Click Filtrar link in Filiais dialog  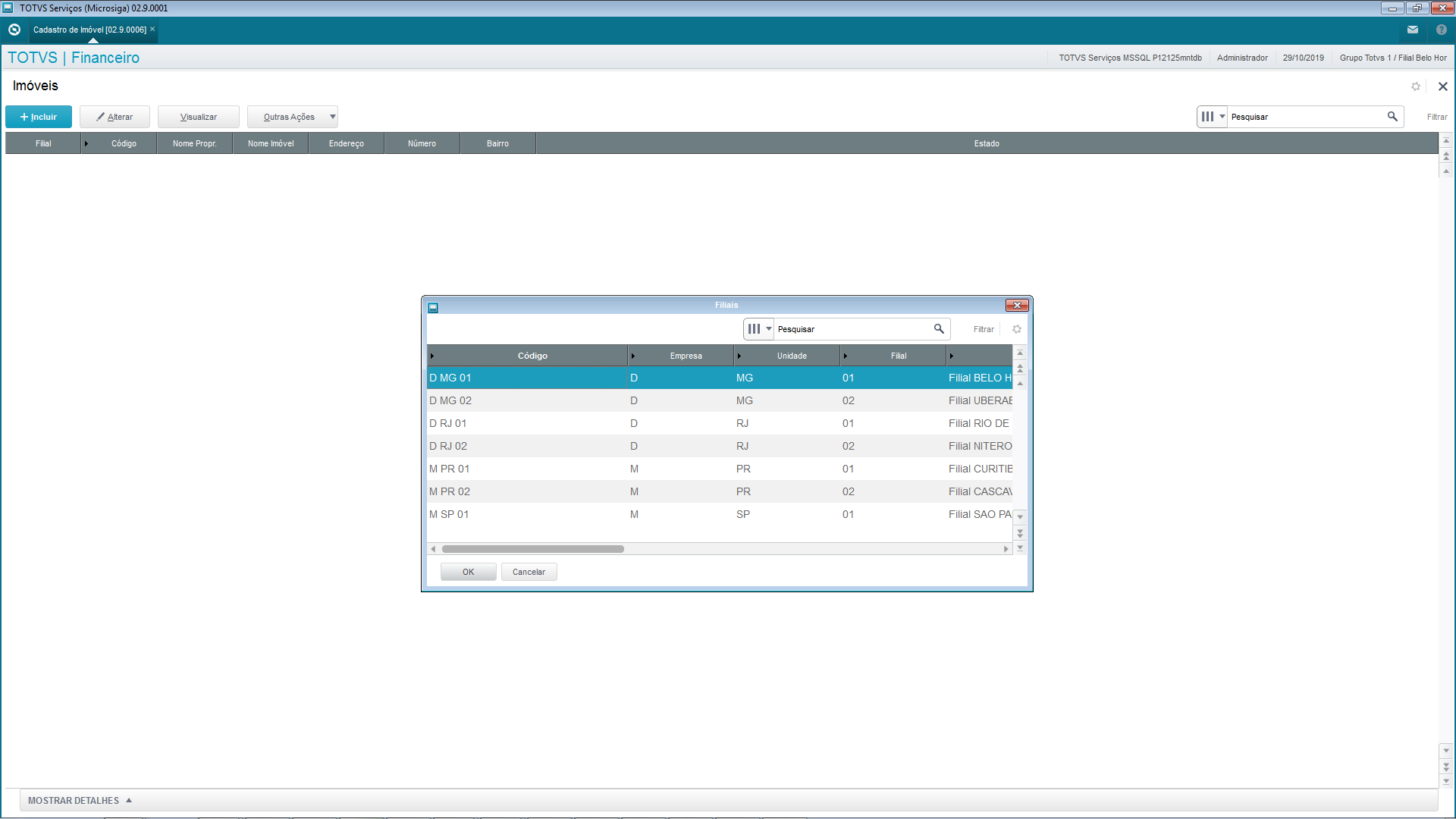point(984,329)
